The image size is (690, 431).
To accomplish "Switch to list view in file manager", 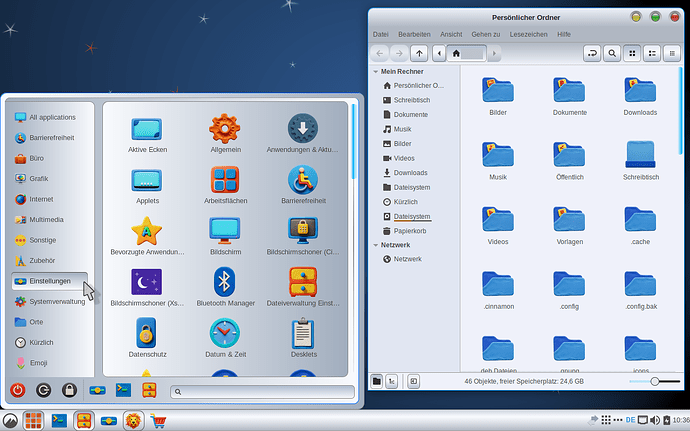I will [653, 53].
